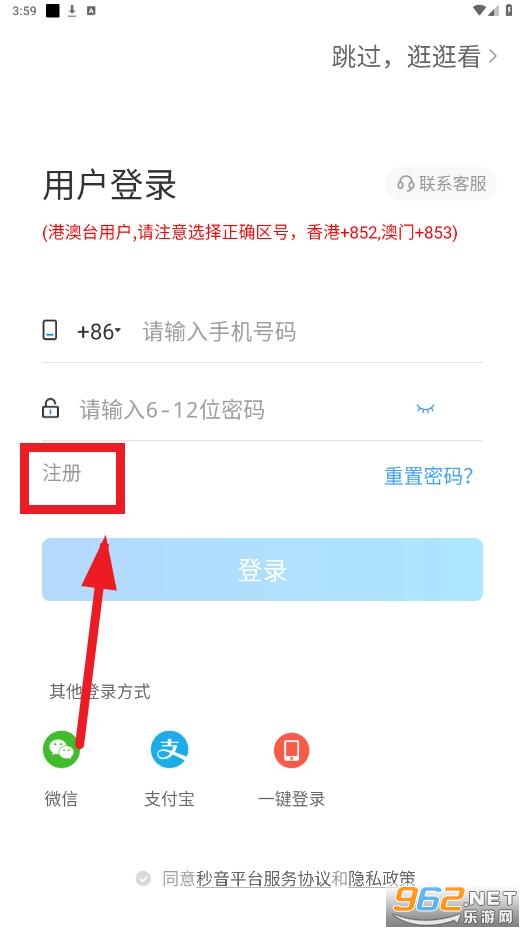
Task: Click the 跳过，逛逛看 skip link
Action: tap(406, 57)
